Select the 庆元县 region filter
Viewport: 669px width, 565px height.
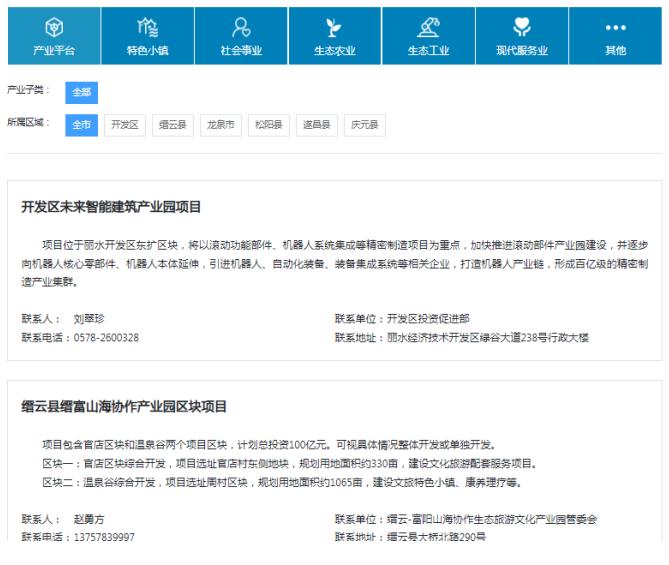363,125
